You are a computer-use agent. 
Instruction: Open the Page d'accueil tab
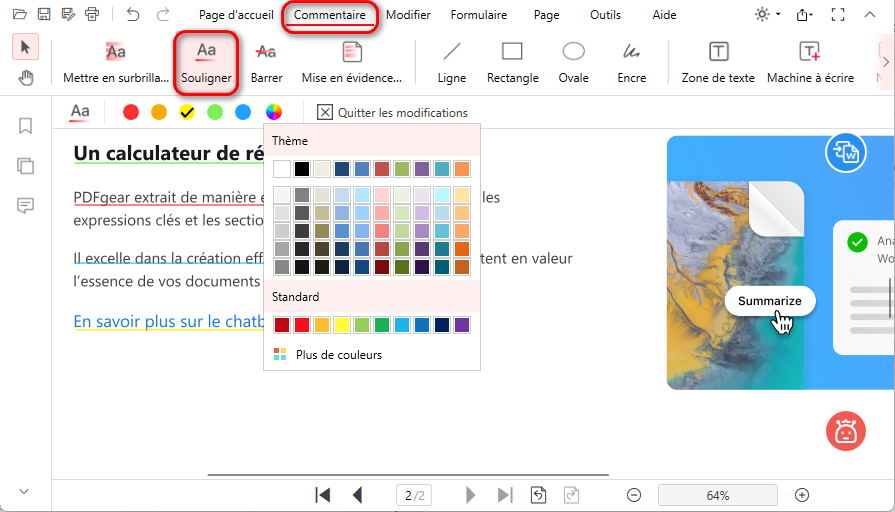(236, 15)
